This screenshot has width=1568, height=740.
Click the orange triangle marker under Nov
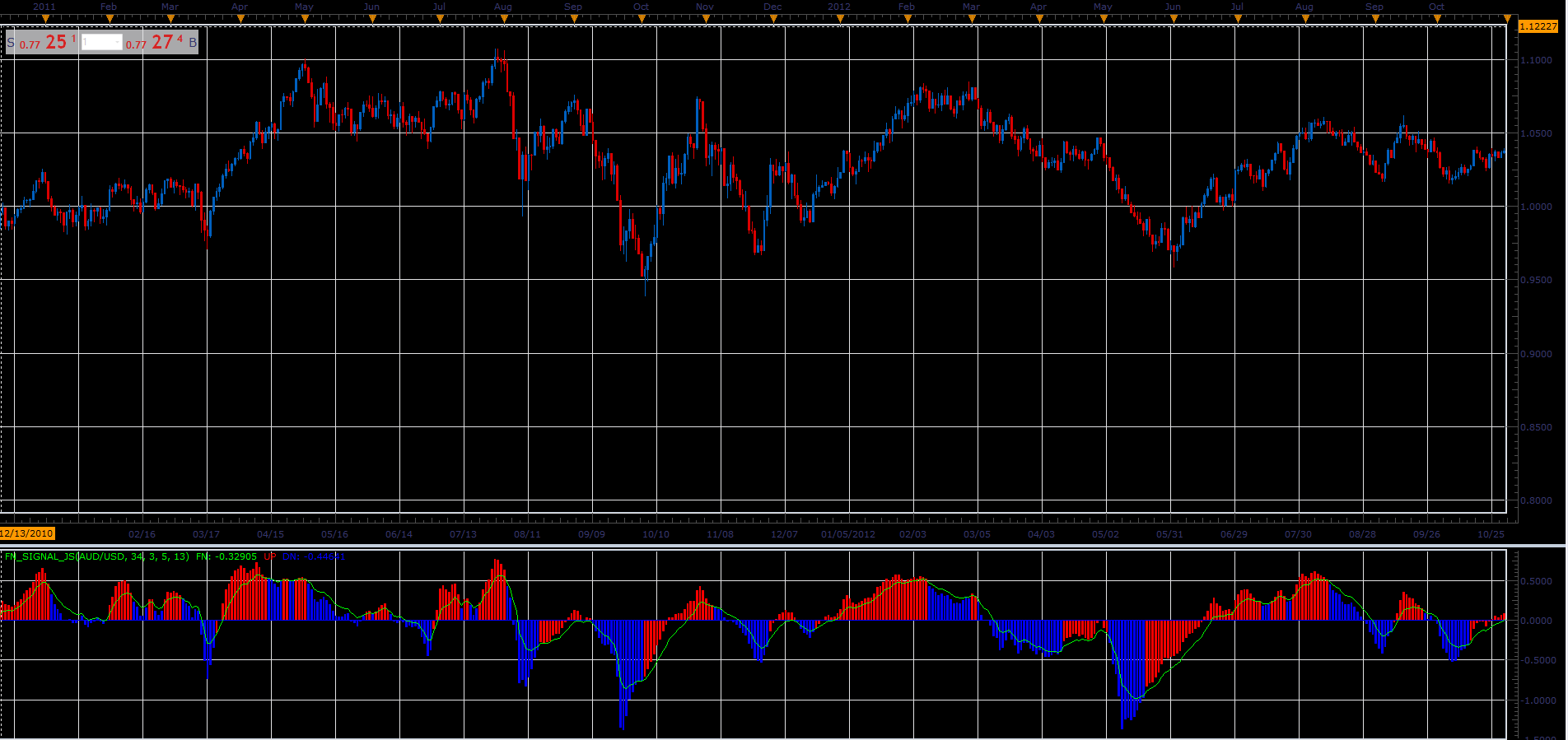click(705, 18)
